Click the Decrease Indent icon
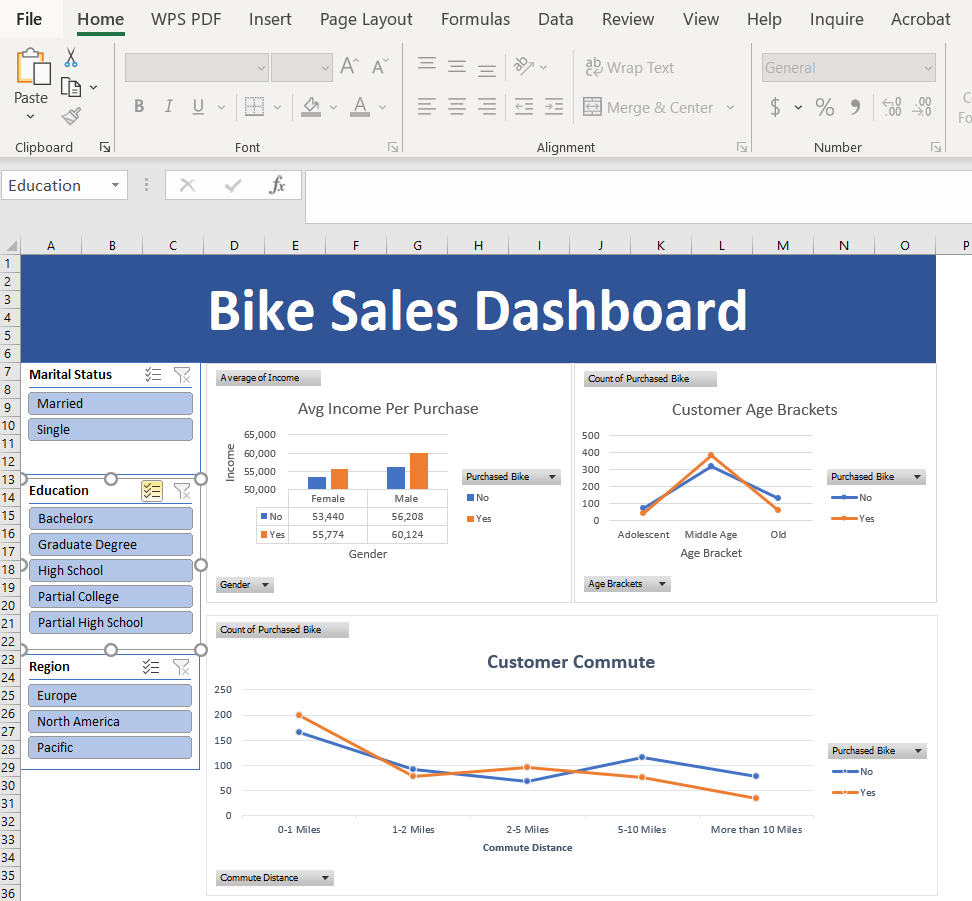The width and height of the screenshot is (972, 901). (524, 107)
